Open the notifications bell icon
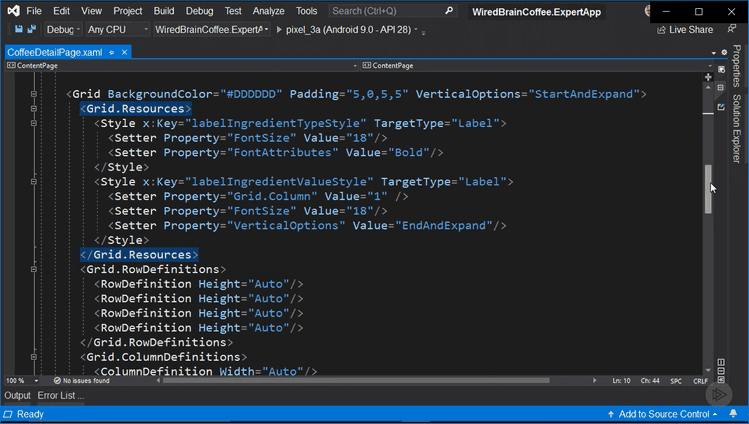The width and height of the screenshot is (749, 424). (x=733, y=414)
